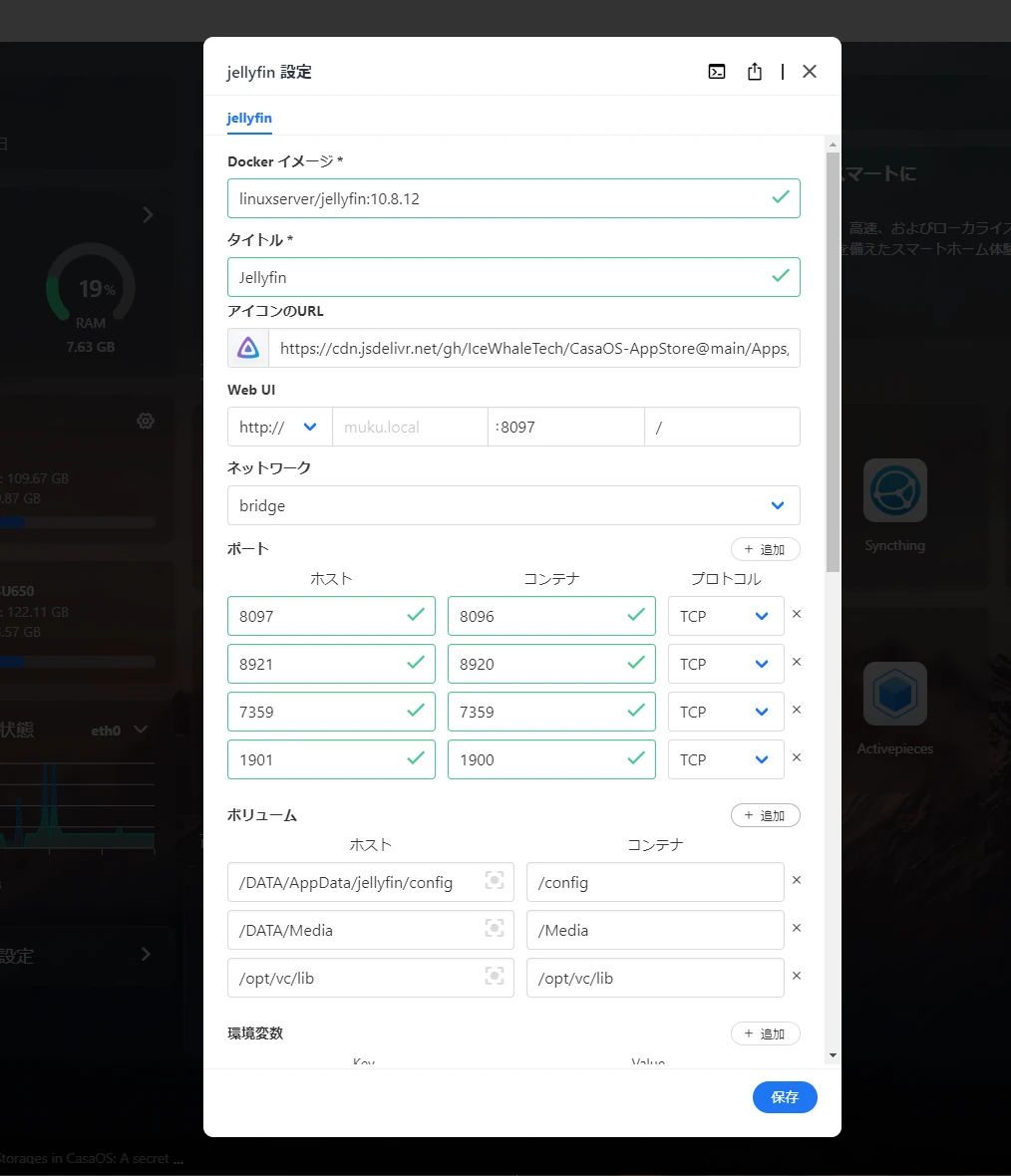1011x1176 pixels.
Task: Edit host port 8921 field
Action: pyautogui.click(x=331, y=664)
